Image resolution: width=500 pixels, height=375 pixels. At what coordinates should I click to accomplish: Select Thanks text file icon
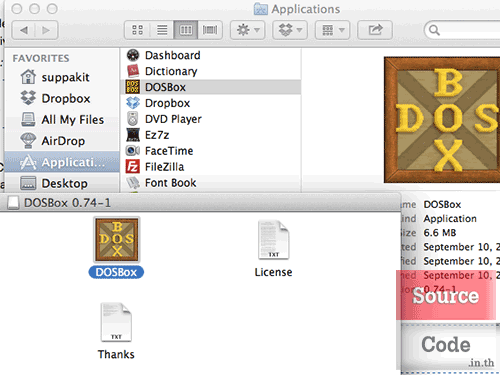pyautogui.click(x=116, y=322)
